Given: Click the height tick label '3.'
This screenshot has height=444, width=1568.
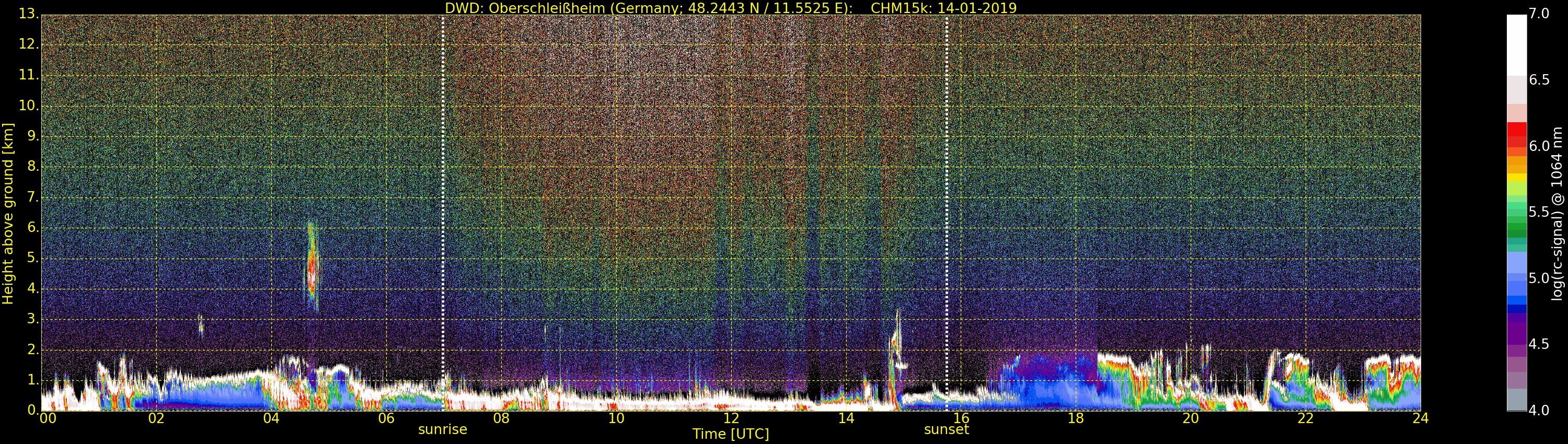Looking at the screenshot, I should (x=33, y=319).
